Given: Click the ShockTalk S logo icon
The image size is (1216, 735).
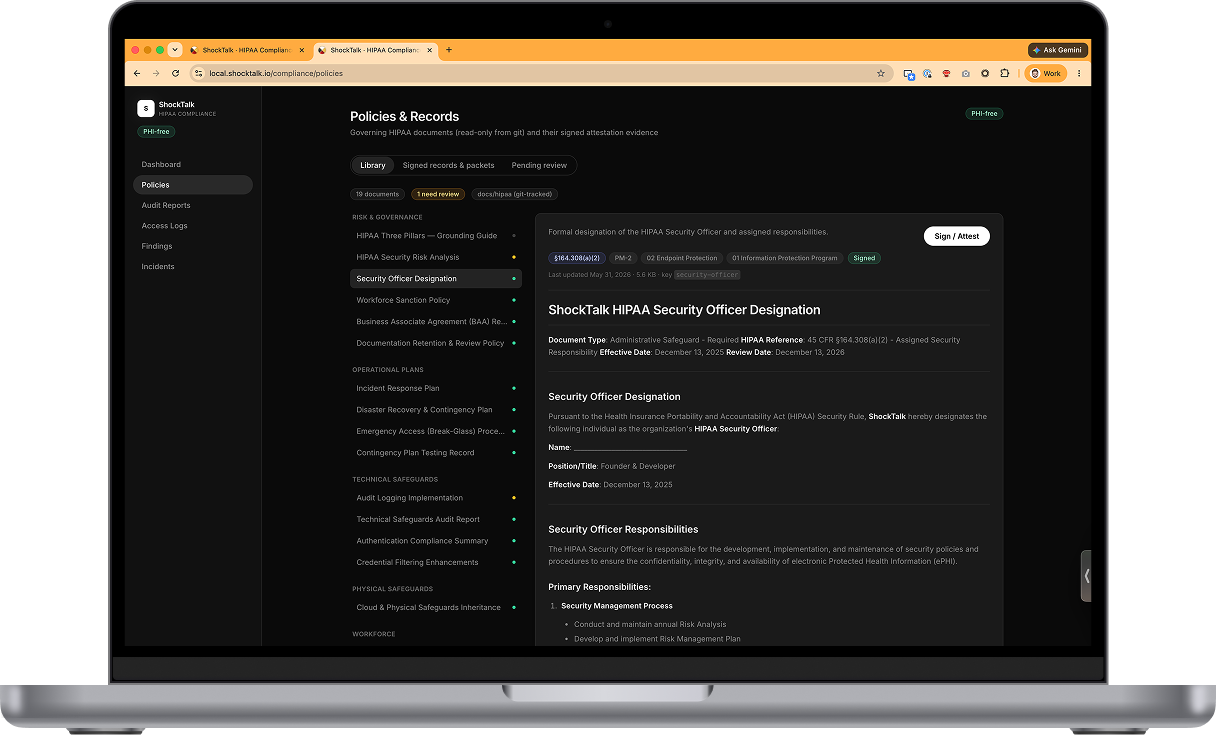Looking at the screenshot, I should coord(146,108).
